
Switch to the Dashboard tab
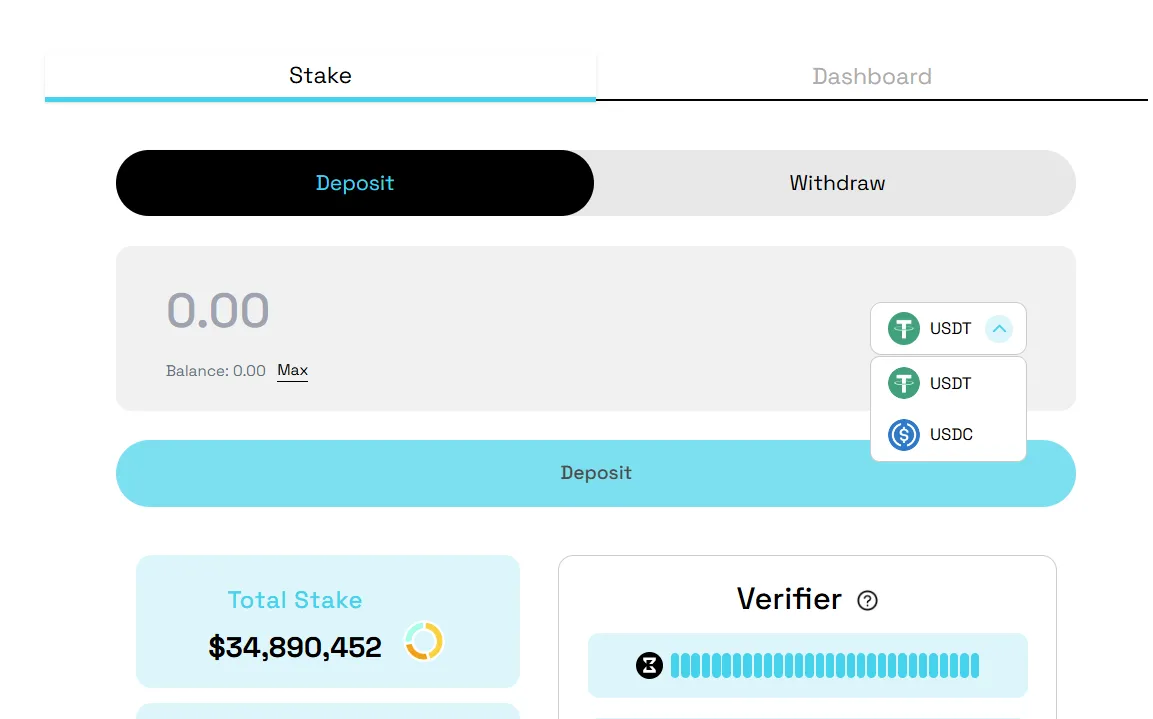pos(871,77)
